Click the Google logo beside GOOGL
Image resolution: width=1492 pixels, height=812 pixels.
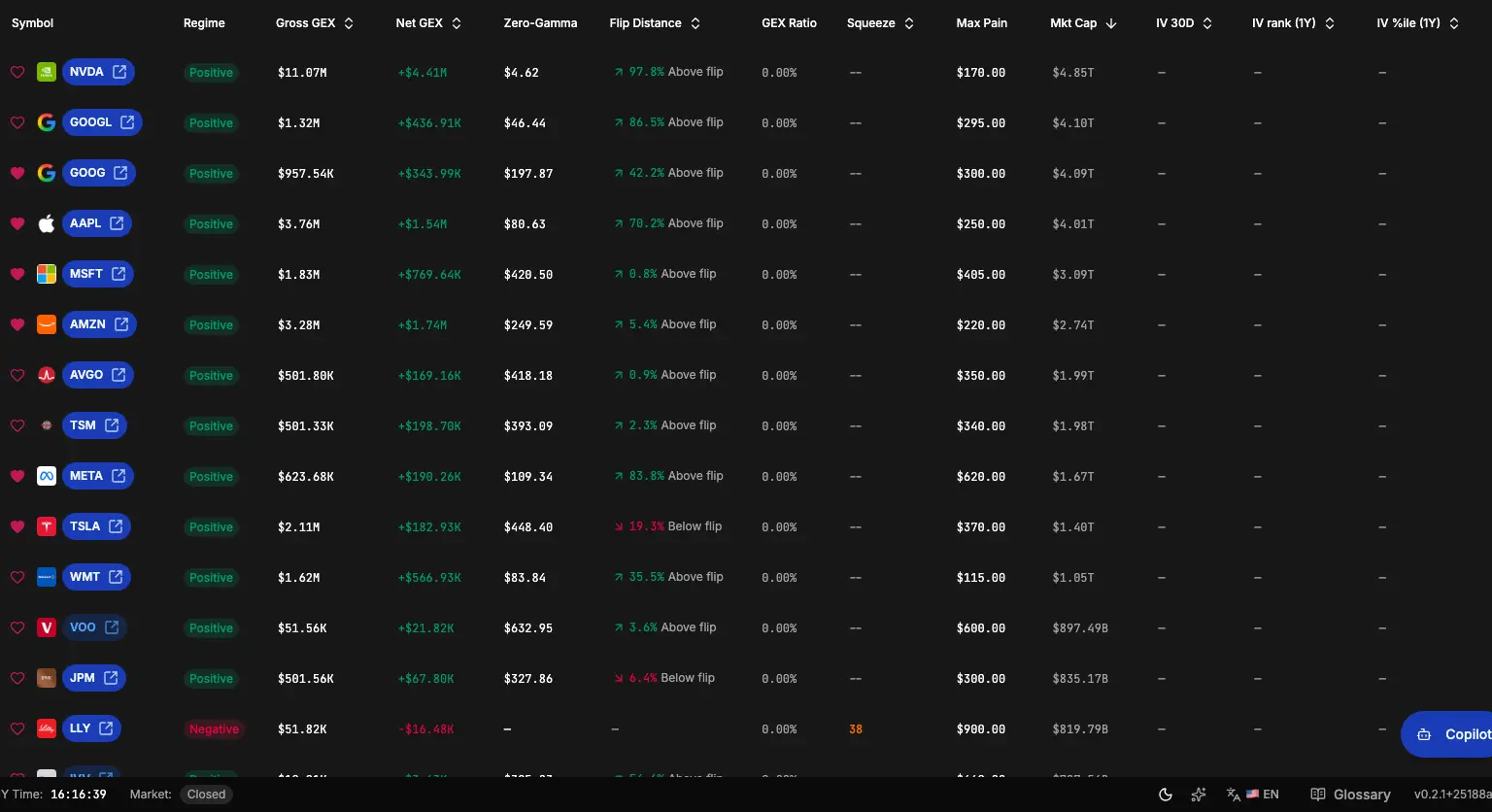46,122
